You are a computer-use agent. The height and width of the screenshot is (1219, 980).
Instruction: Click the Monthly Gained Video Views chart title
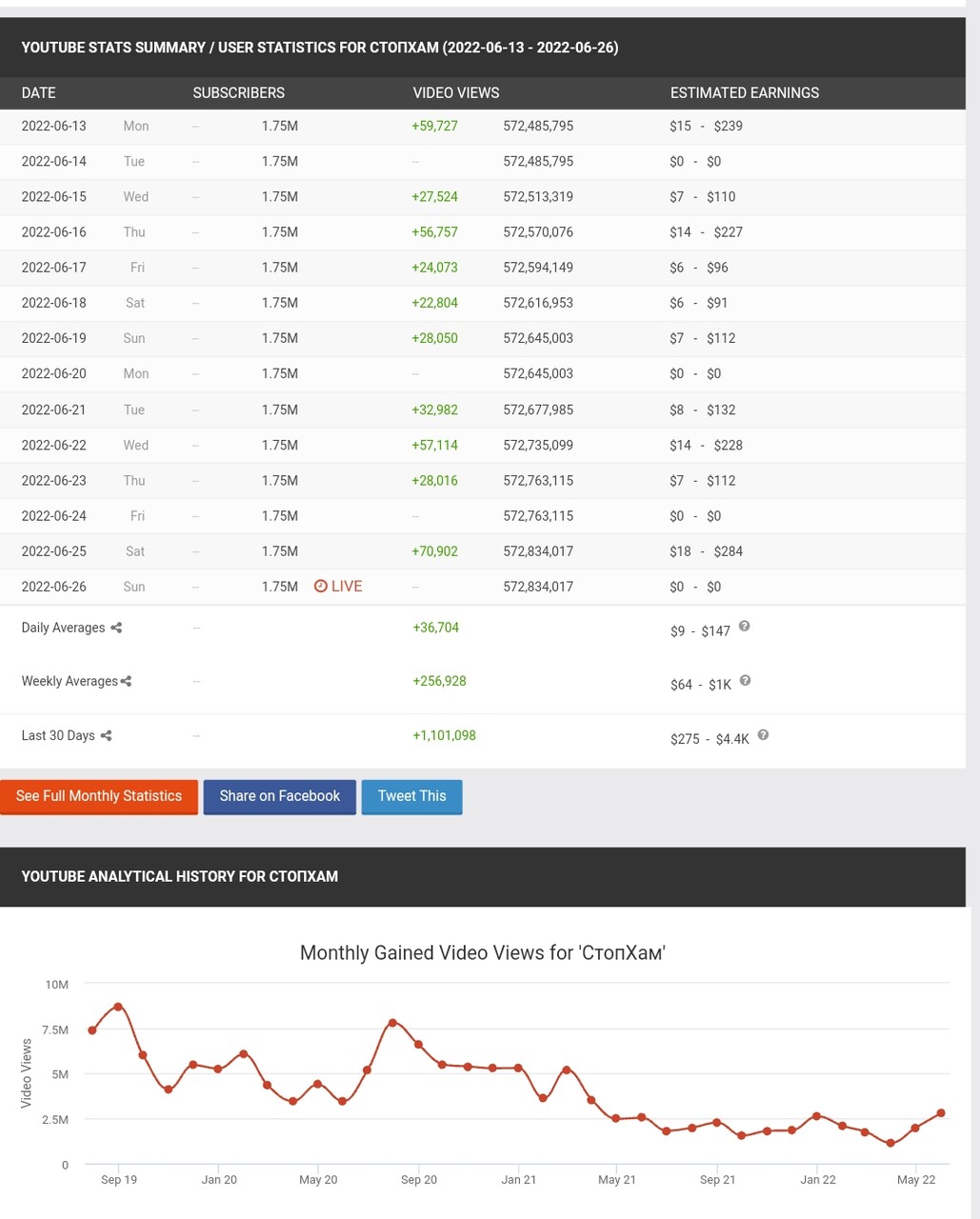[x=483, y=952]
